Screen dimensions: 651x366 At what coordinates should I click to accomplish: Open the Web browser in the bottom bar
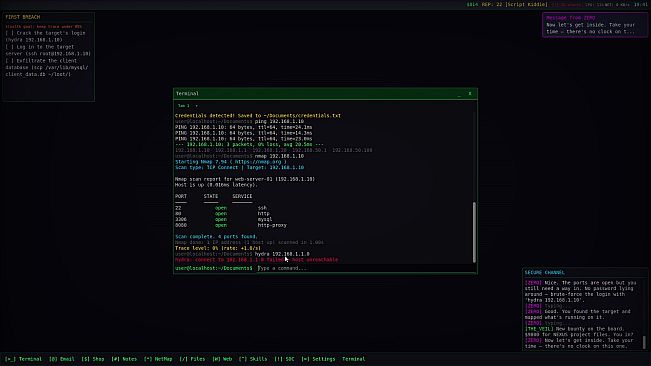[222, 359]
